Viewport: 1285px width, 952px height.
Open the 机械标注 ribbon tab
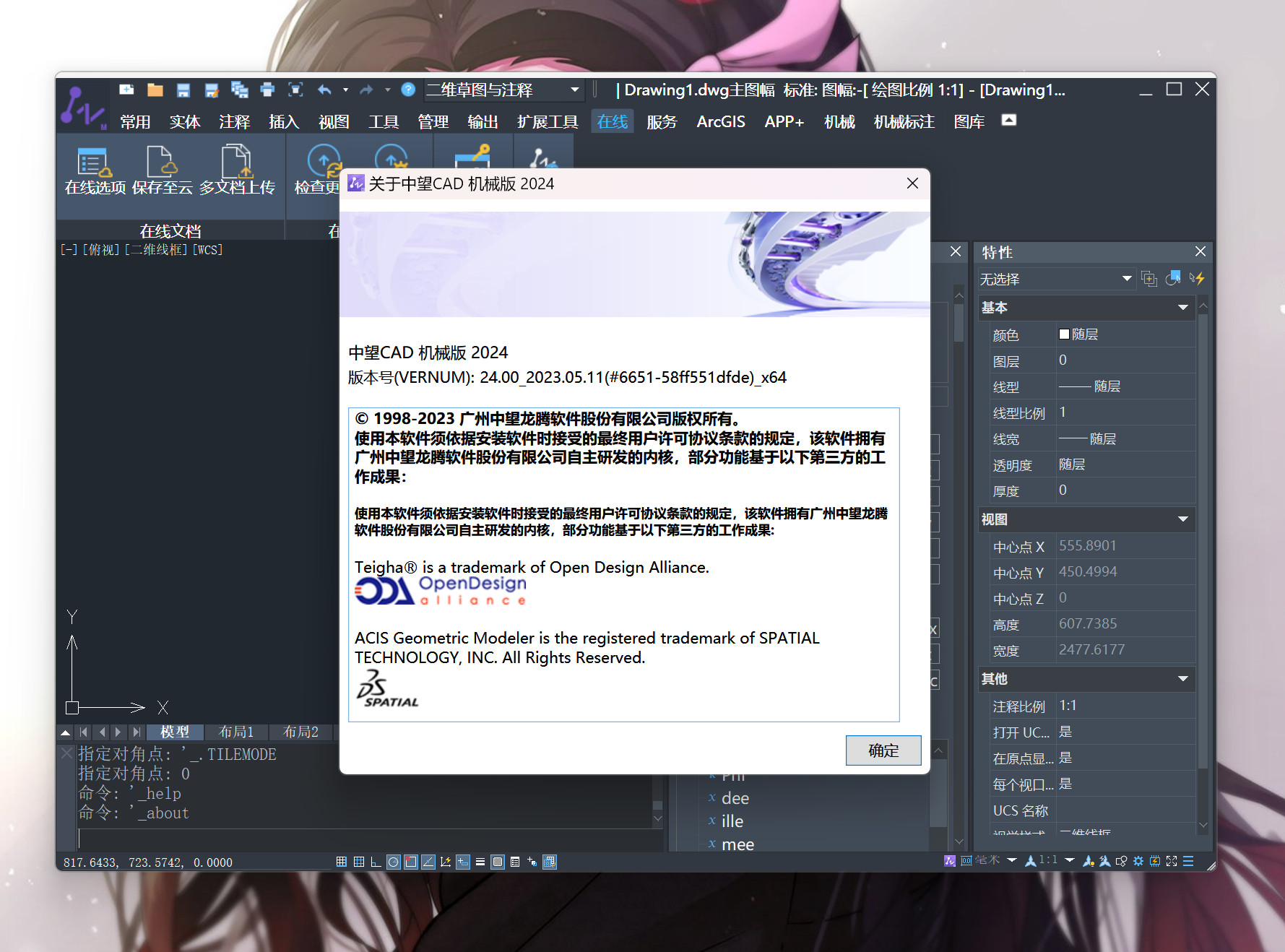pos(904,121)
